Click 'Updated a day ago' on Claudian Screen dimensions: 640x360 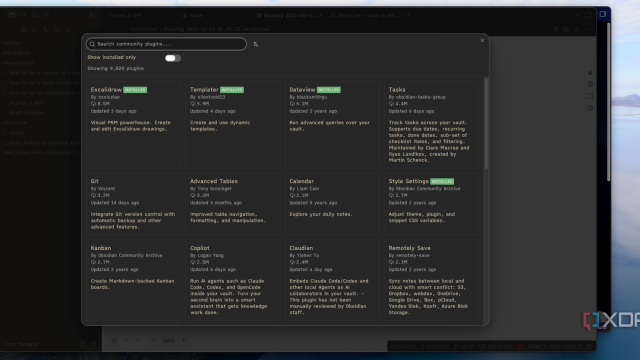311,269
